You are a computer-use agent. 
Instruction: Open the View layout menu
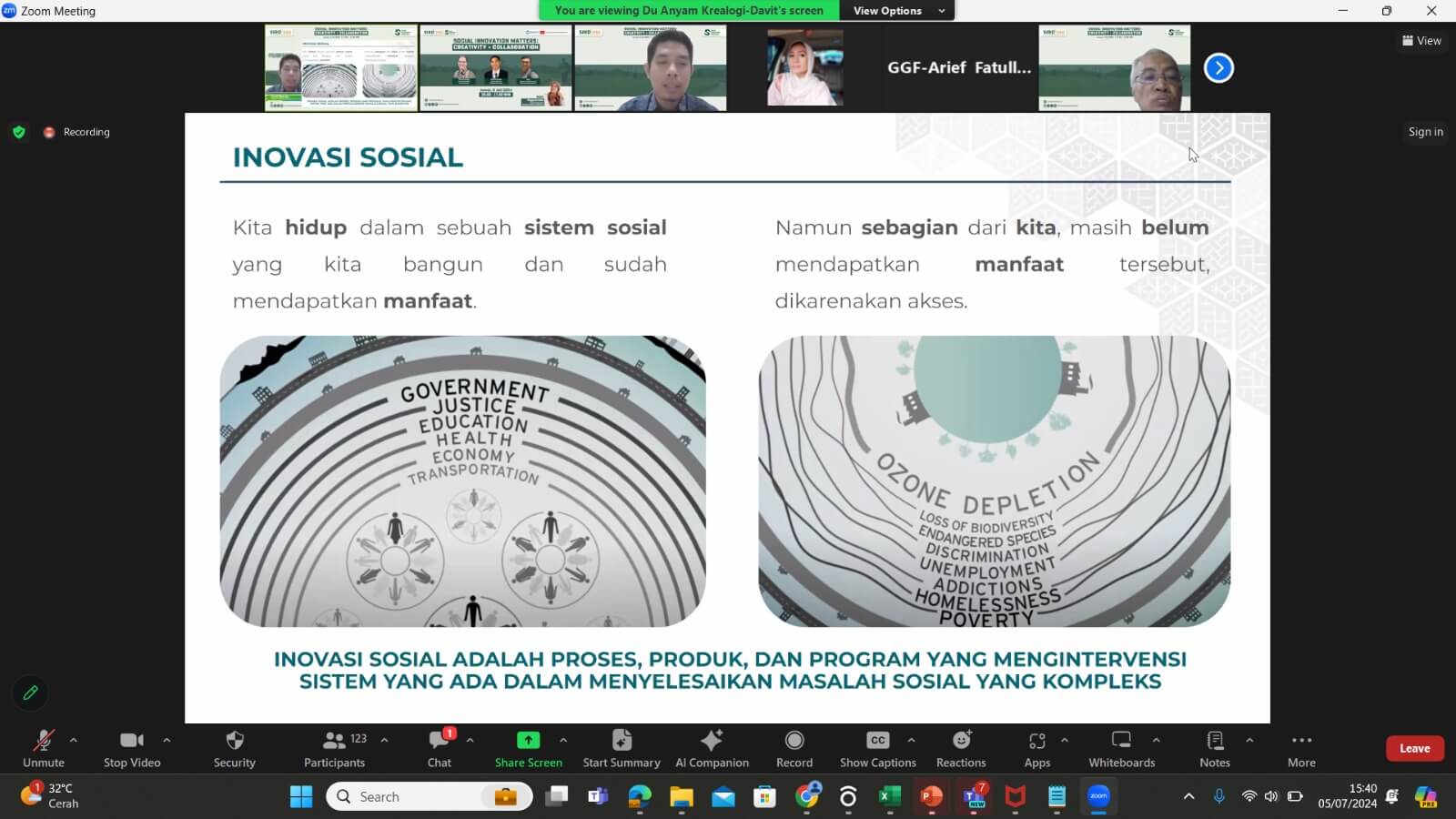pyautogui.click(x=1421, y=41)
